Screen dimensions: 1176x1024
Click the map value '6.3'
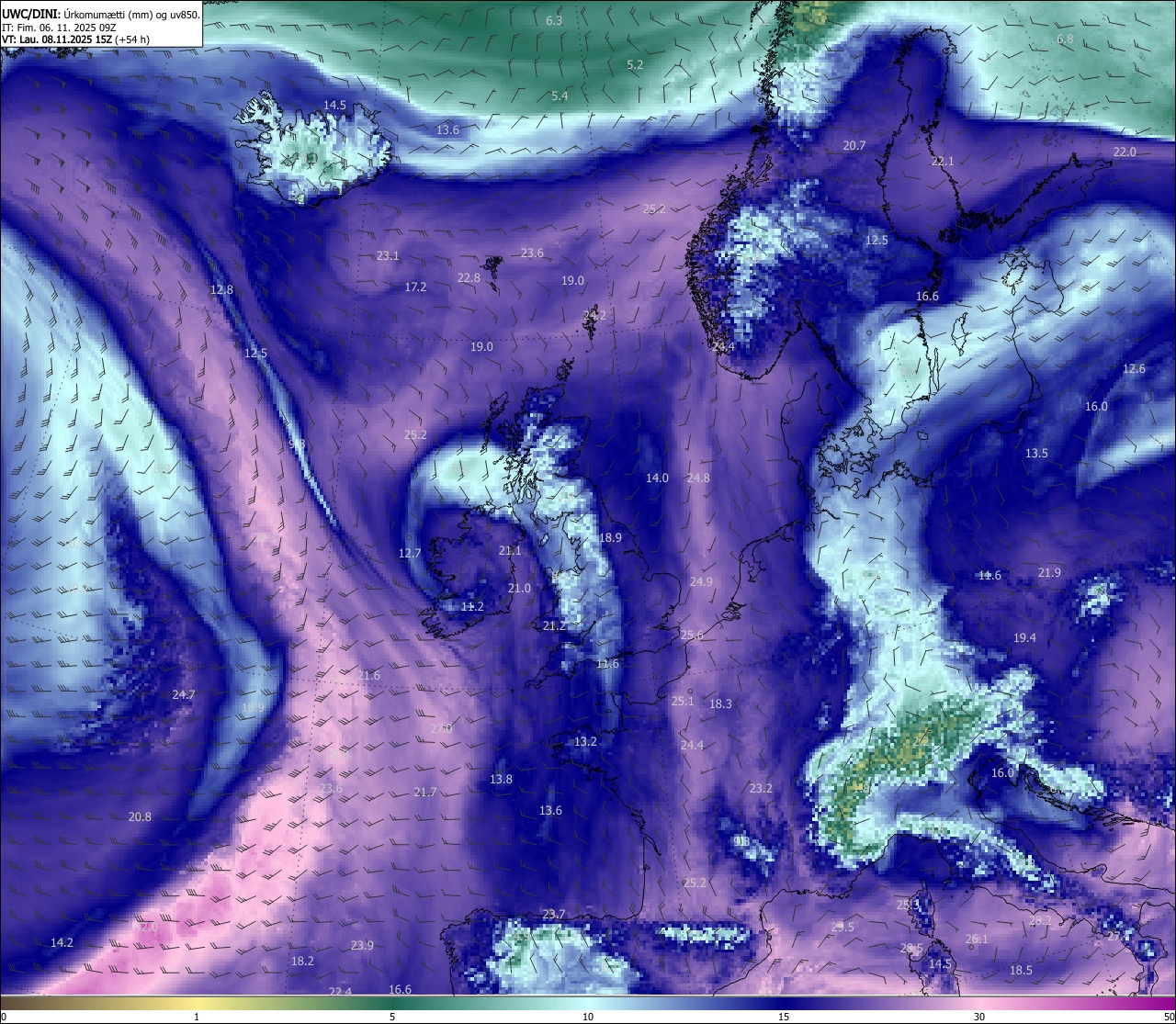point(554,20)
